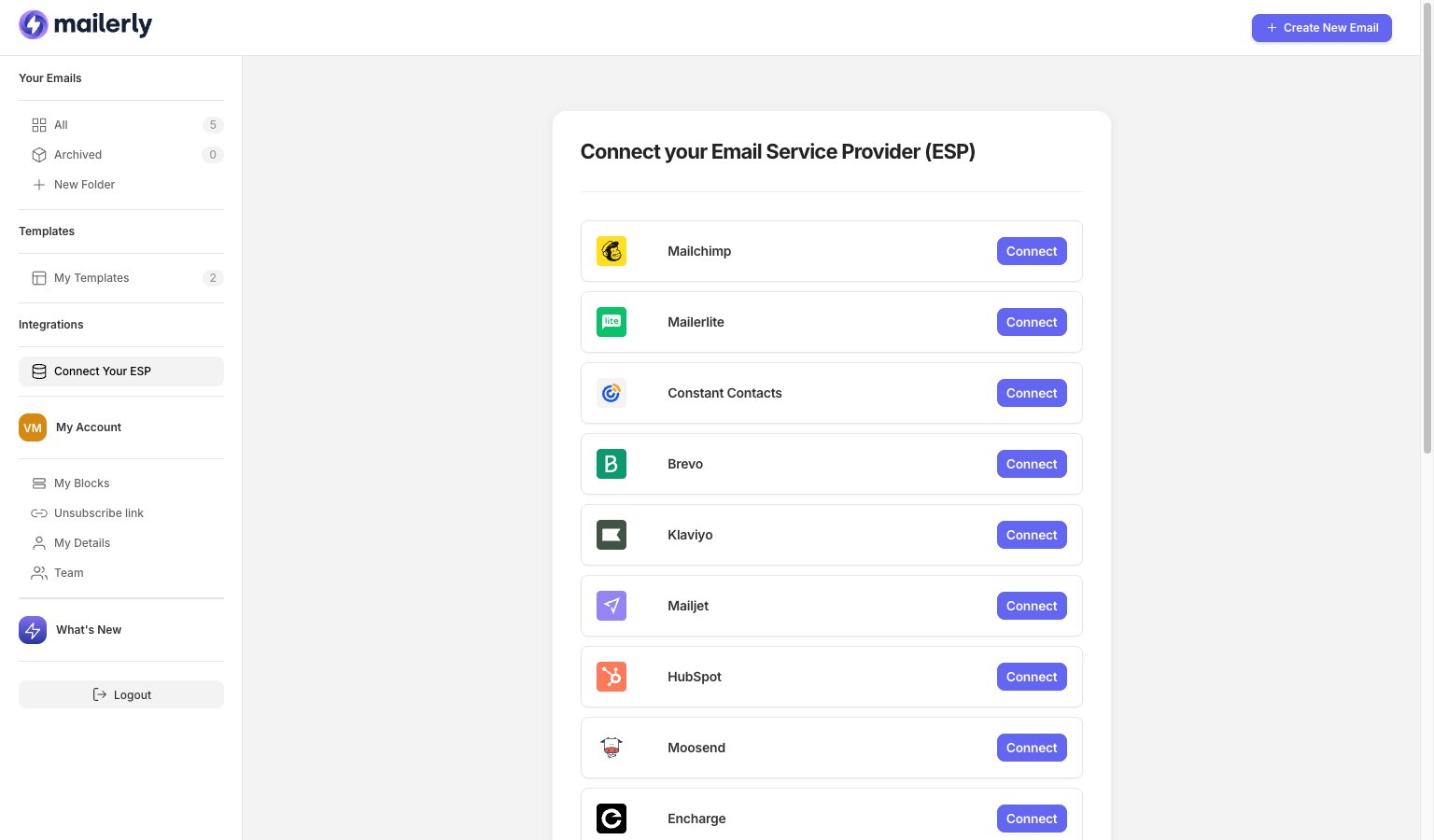The height and width of the screenshot is (840, 1434).
Task: Click Create New Email
Action: pyautogui.click(x=1321, y=28)
